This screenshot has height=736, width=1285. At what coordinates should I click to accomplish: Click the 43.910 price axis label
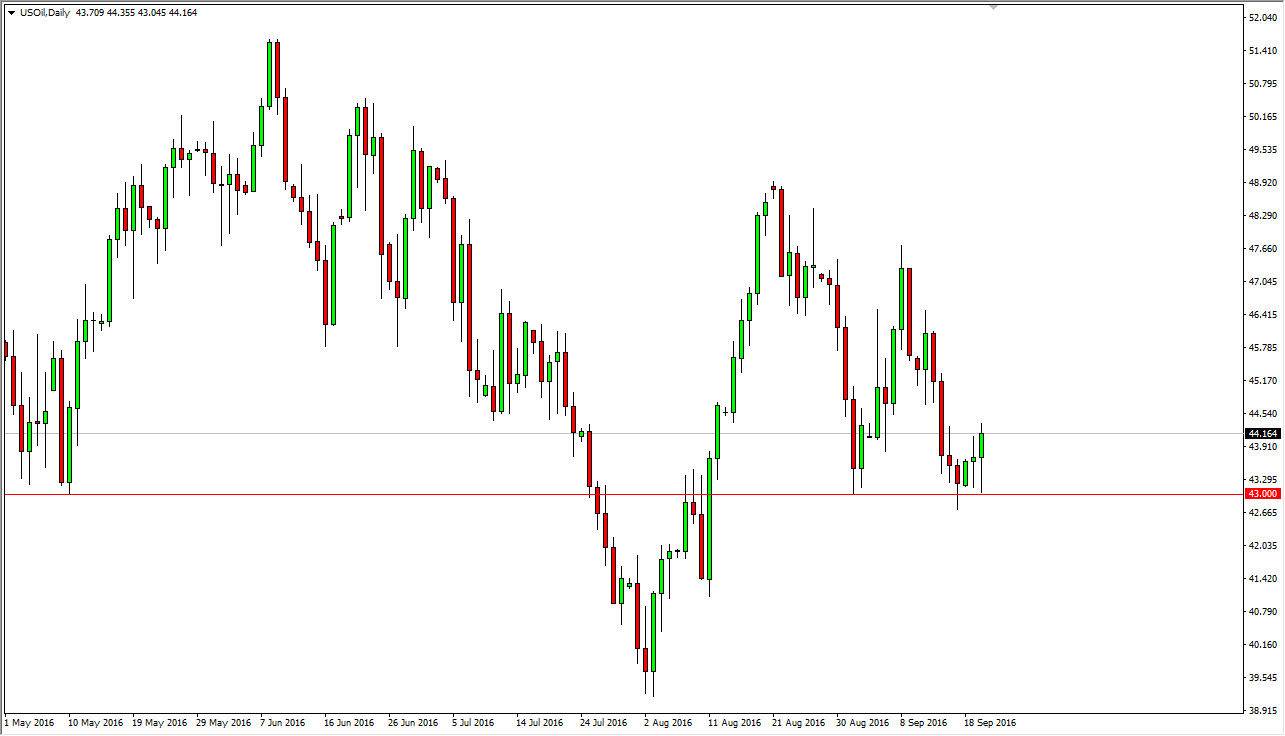(x=1264, y=447)
